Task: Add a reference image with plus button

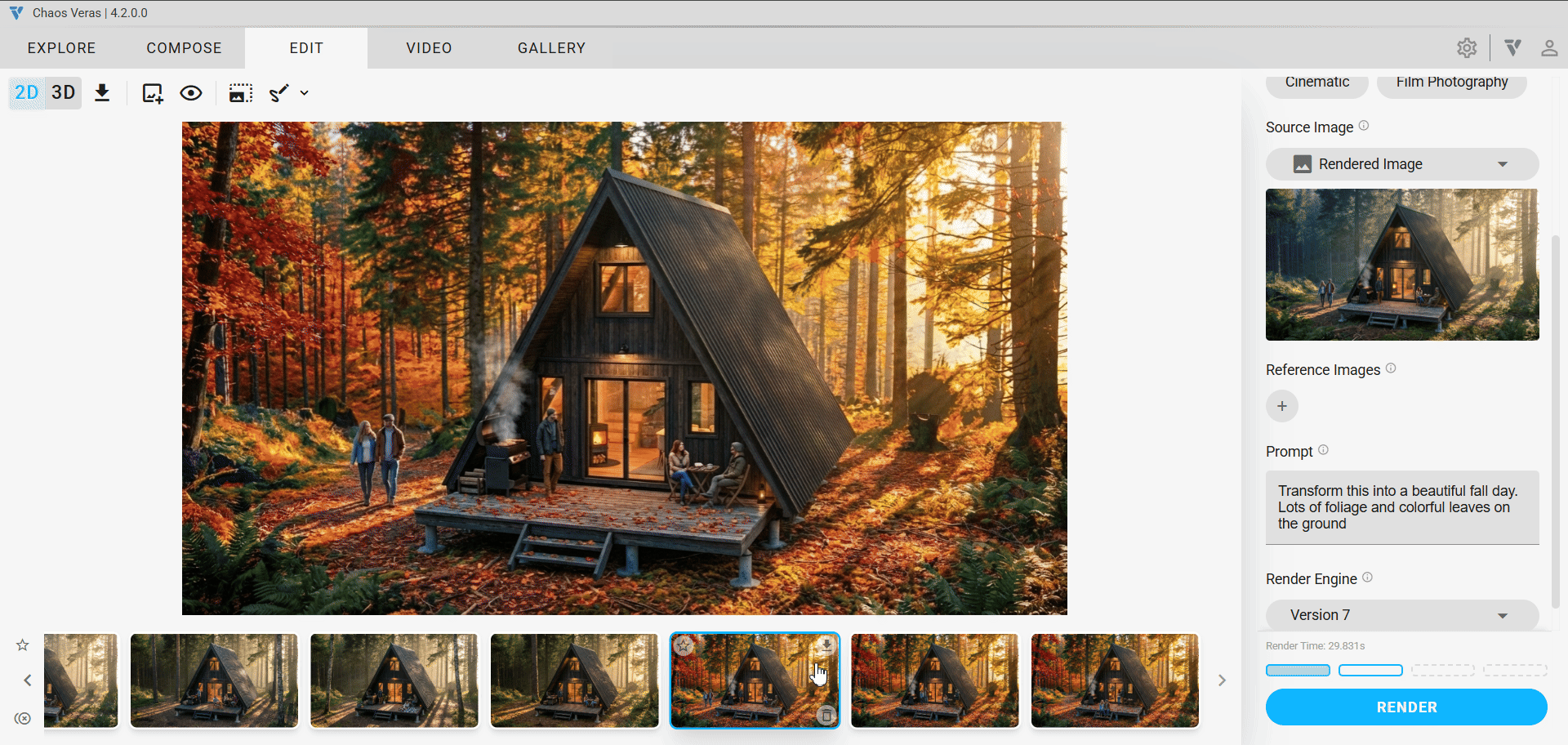Action: coord(1282,406)
